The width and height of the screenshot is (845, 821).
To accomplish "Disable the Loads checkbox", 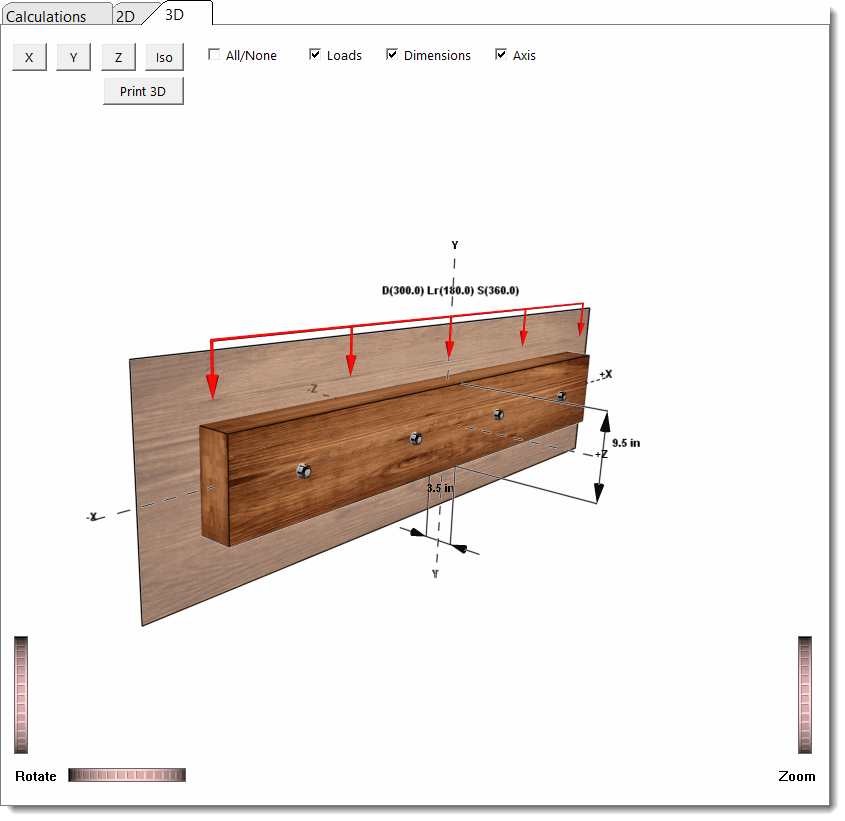I will click(x=315, y=55).
